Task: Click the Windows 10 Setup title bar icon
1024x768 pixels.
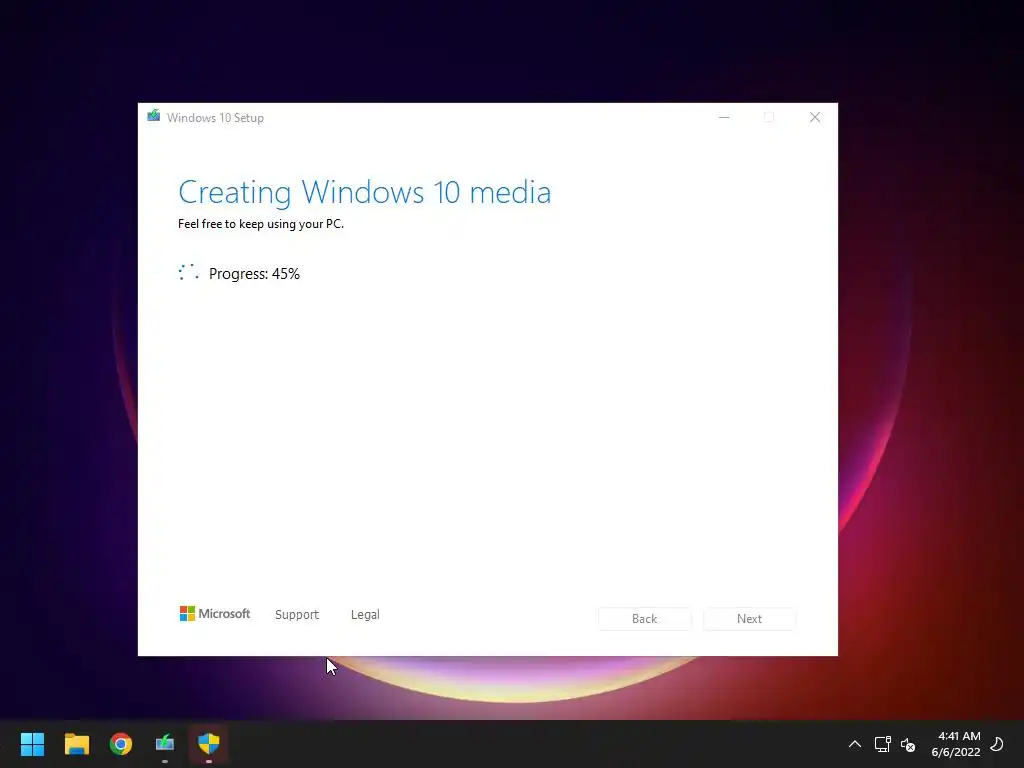Action: [153, 116]
